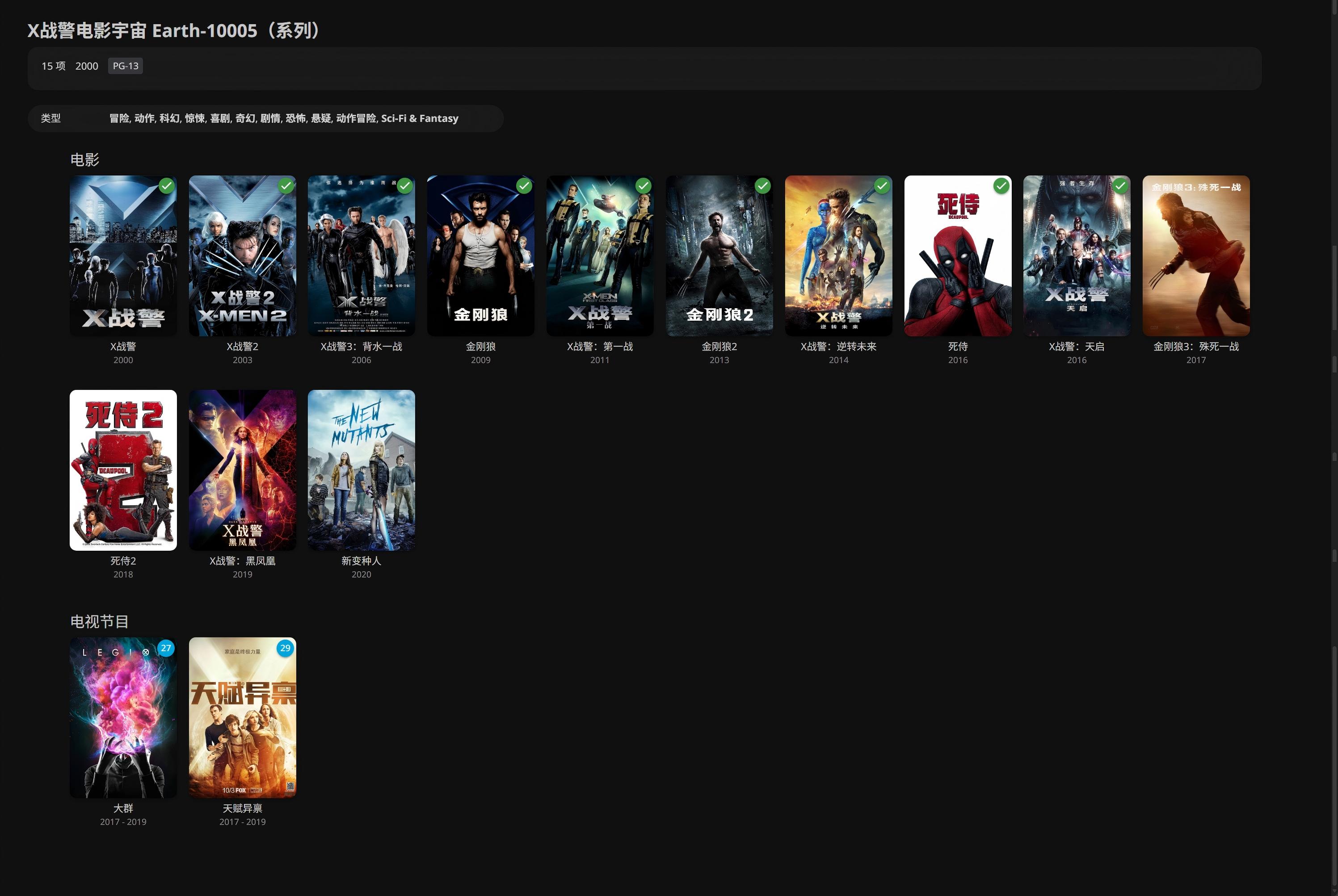This screenshot has height=896, width=1338.
Task: Open the 金刚狼 2009 movie poster
Action: pos(481,256)
